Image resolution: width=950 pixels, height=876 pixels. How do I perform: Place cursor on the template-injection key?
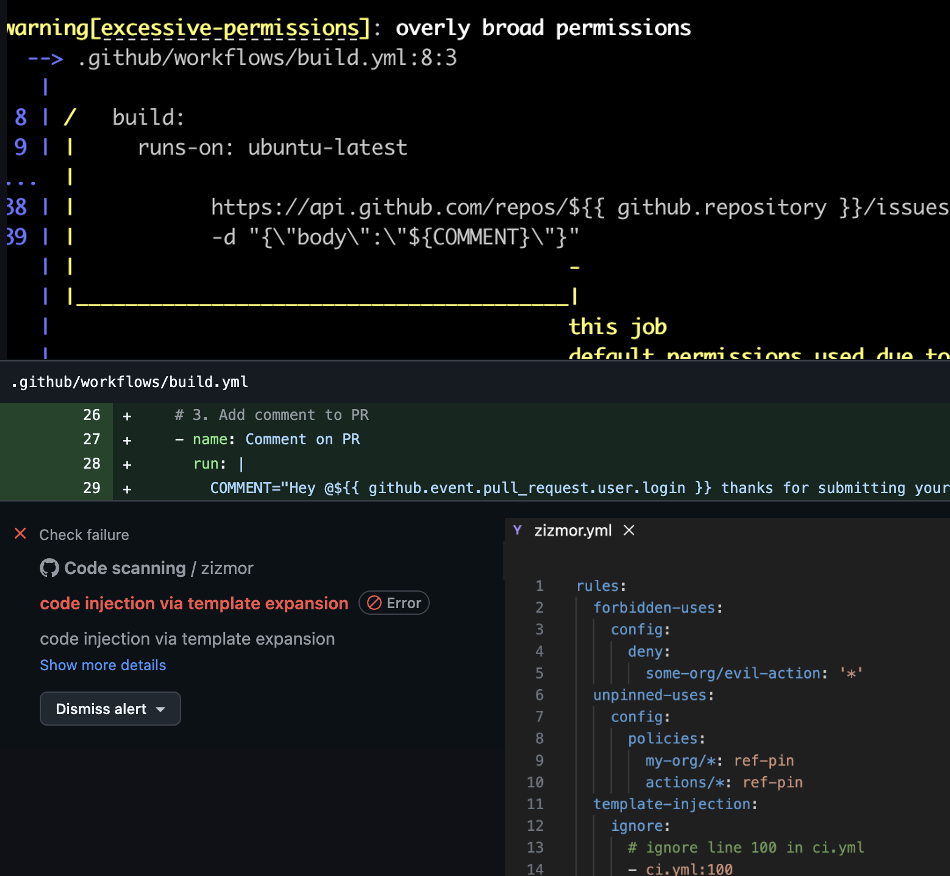pos(674,804)
